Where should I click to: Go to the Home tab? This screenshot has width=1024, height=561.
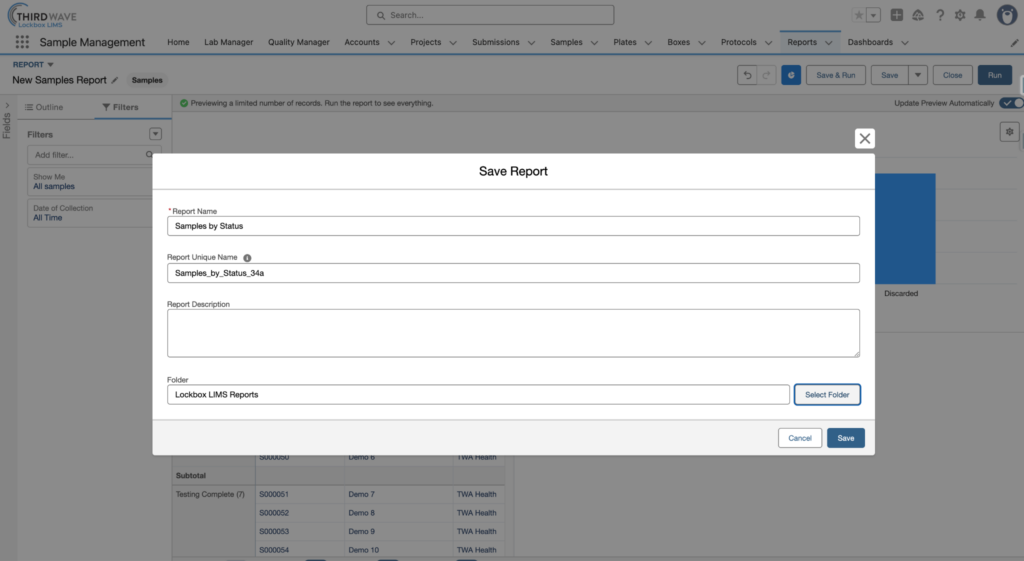pyautogui.click(x=178, y=42)
